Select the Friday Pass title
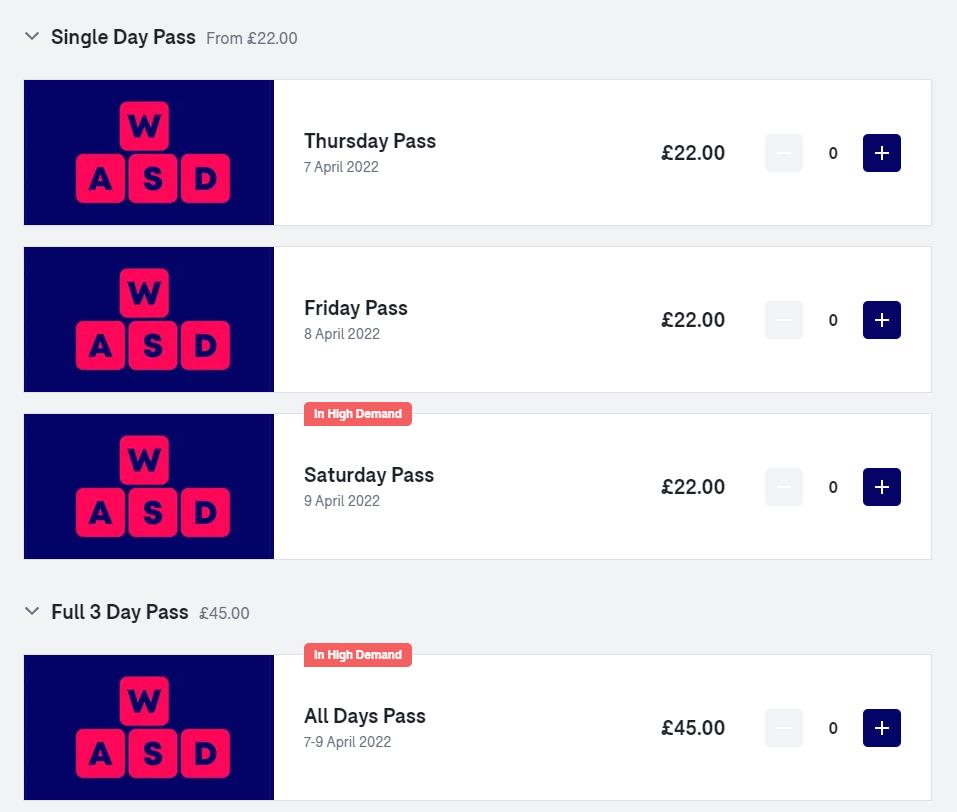 pos(356,308)
